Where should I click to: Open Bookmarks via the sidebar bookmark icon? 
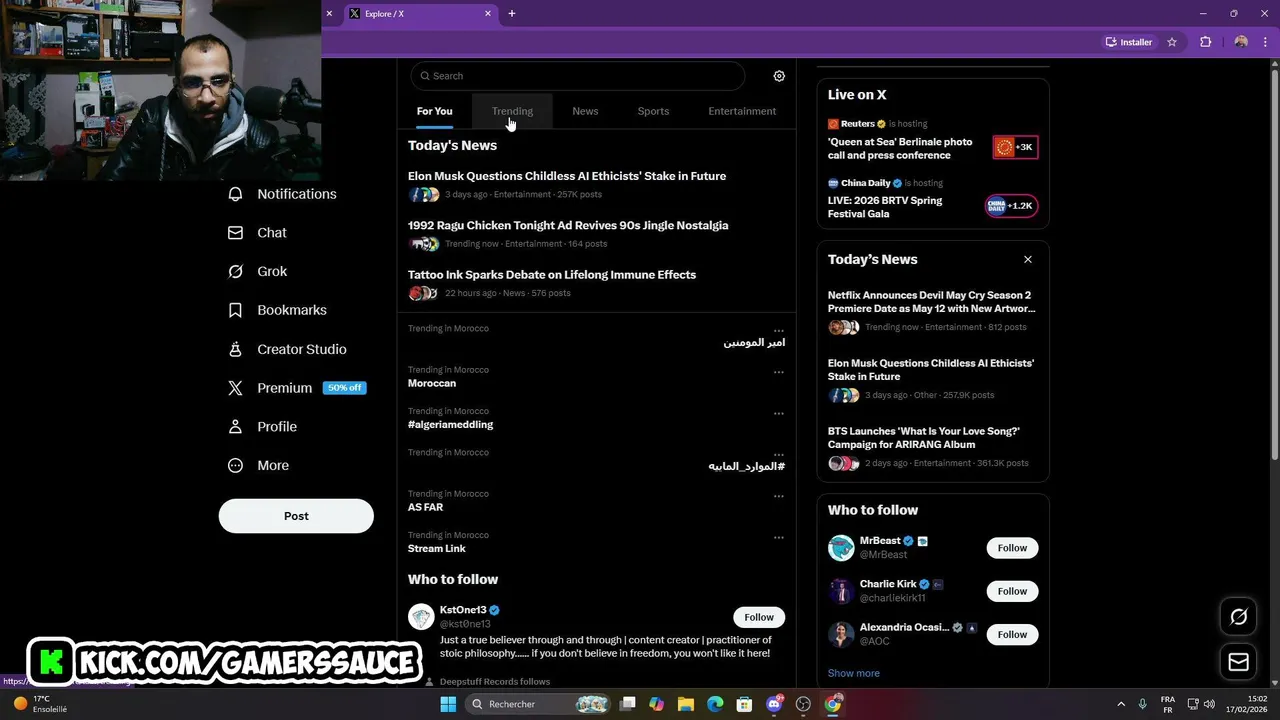coord(235,310)
